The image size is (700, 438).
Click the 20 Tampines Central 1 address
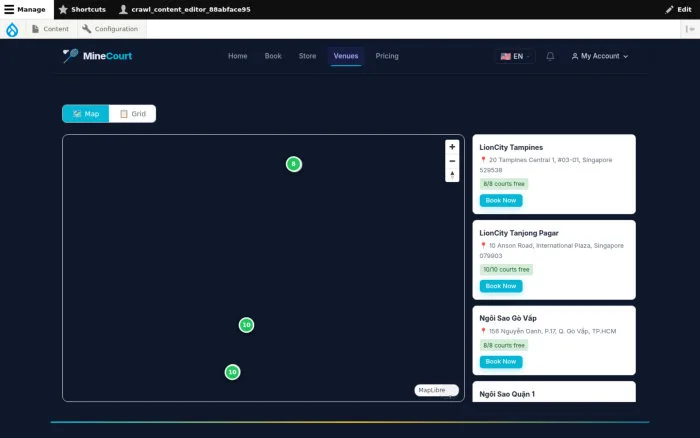pos(546,165)
